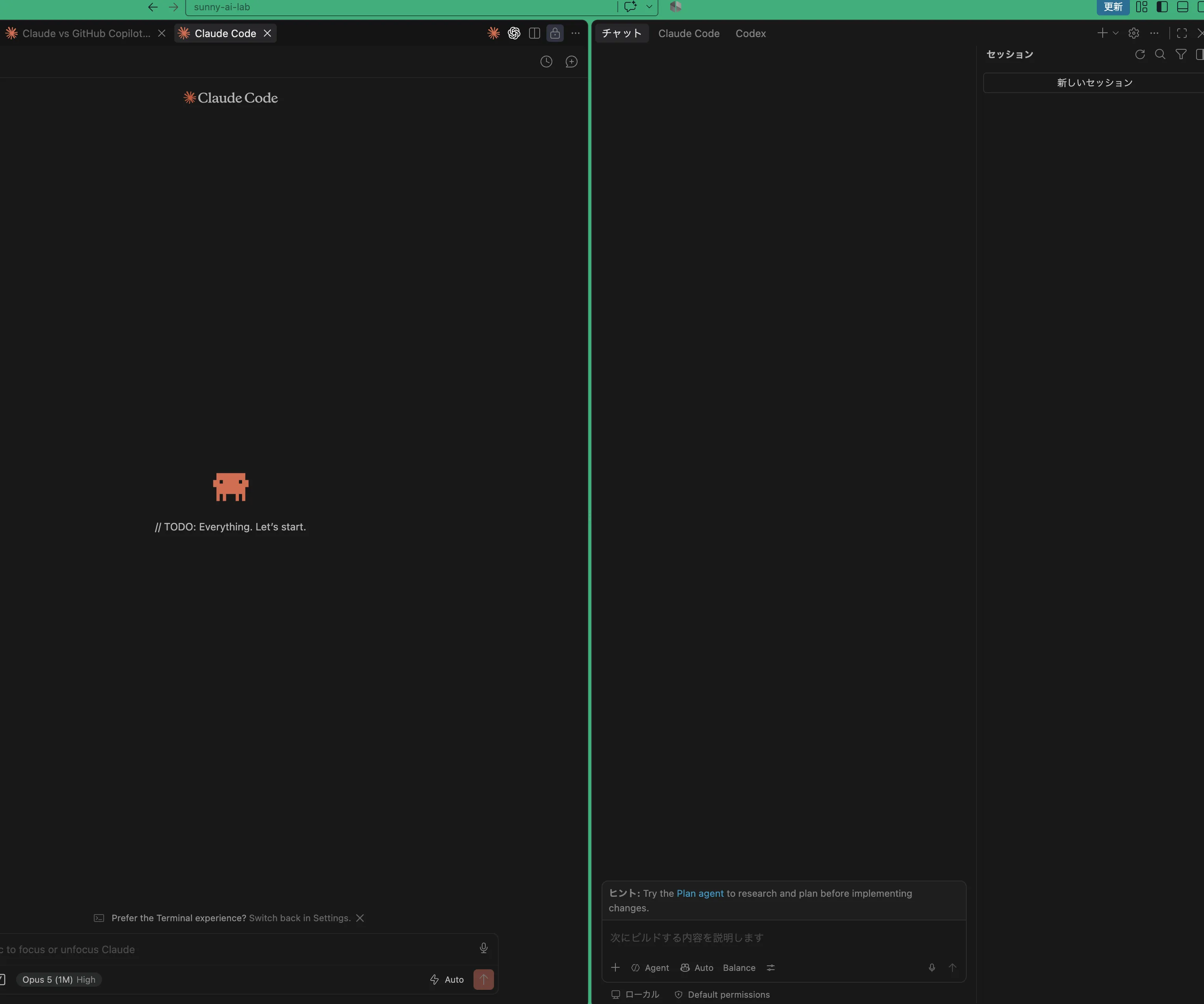Click the gray hexagon icon in title bar
This screenshot has height=1004, width=1204.
point(675,7)
